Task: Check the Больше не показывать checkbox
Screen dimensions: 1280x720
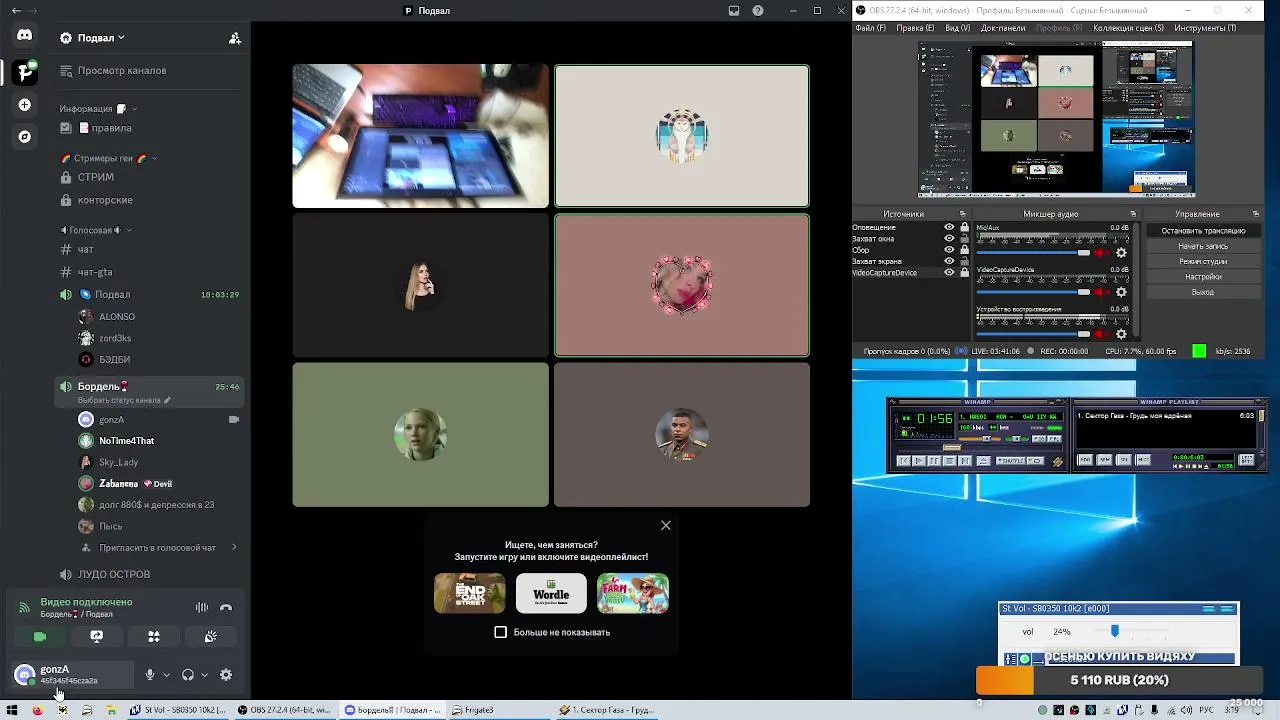Action: [x=501, y=632]
